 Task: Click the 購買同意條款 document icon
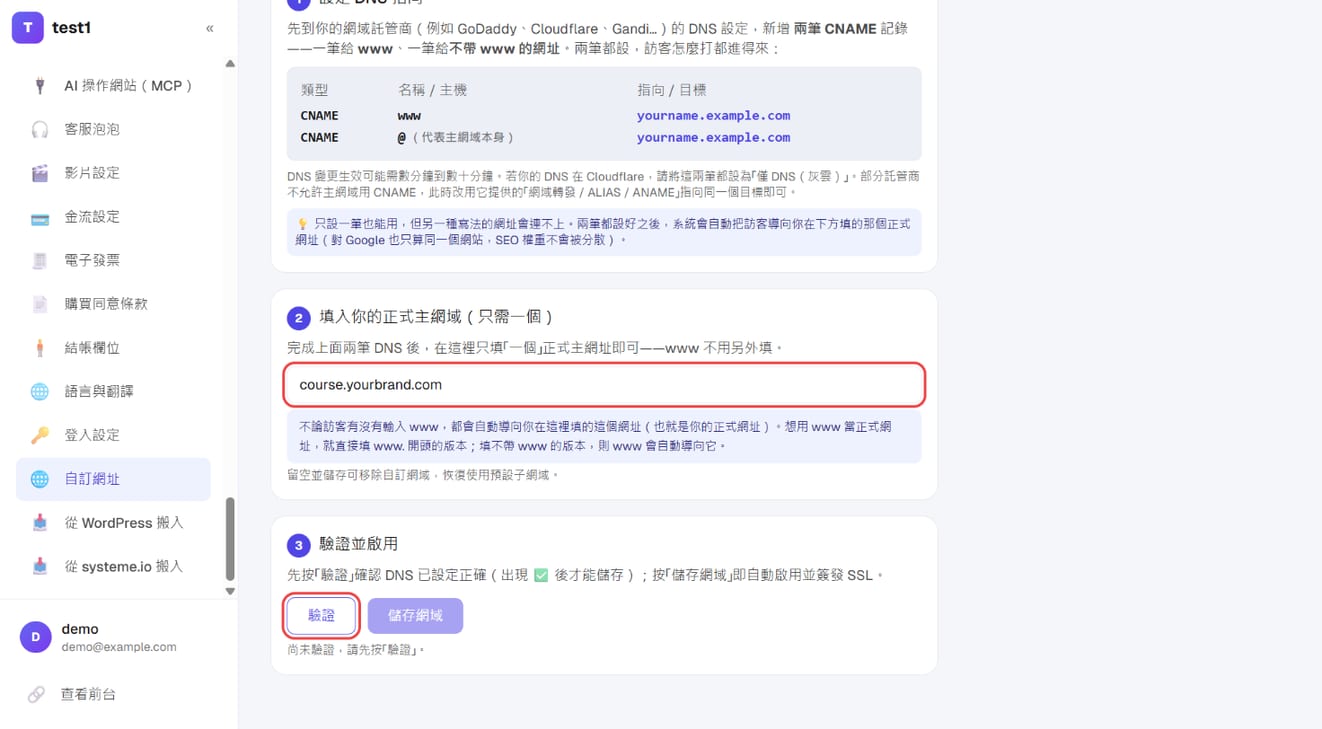pyautogui.click(x=40, y=304)
